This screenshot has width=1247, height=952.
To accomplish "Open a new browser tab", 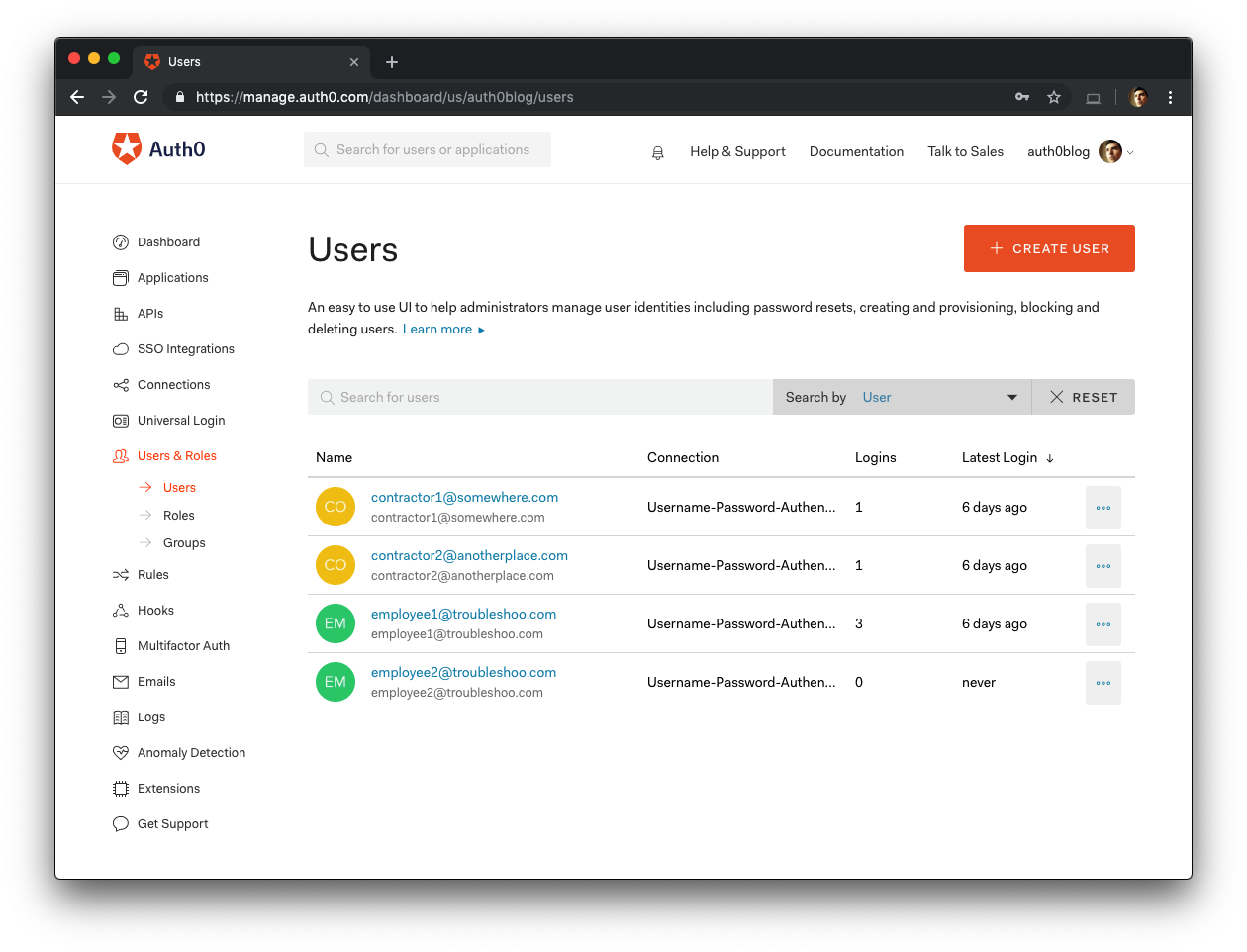I will pos(392,62).
